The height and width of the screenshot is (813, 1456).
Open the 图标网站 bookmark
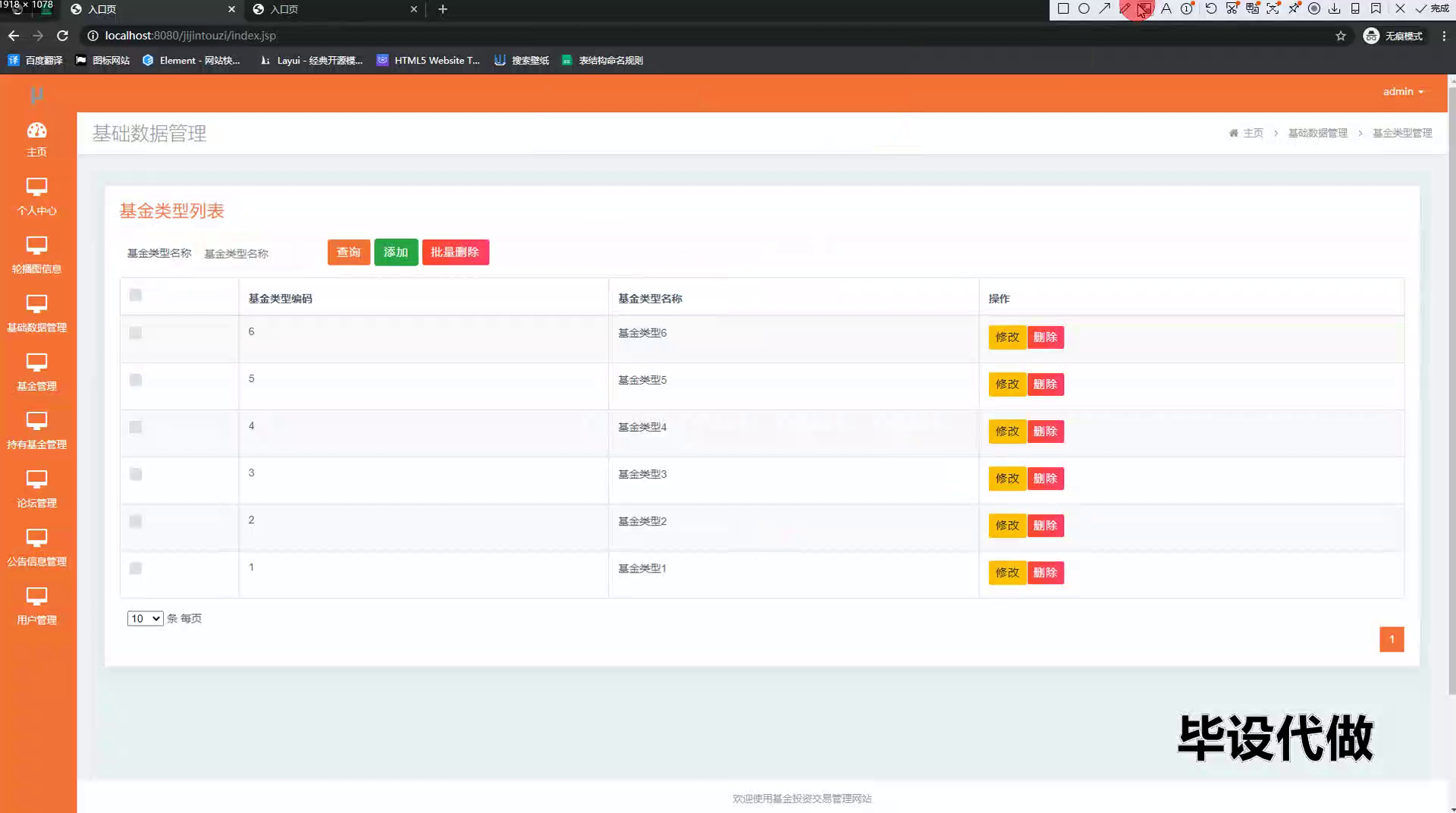click(102, 61)
